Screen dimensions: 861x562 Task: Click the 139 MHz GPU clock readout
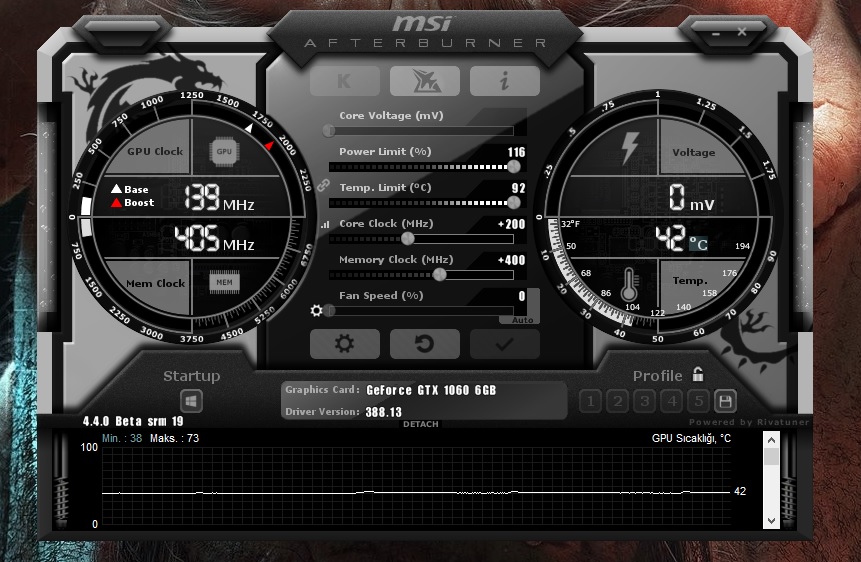219,198
